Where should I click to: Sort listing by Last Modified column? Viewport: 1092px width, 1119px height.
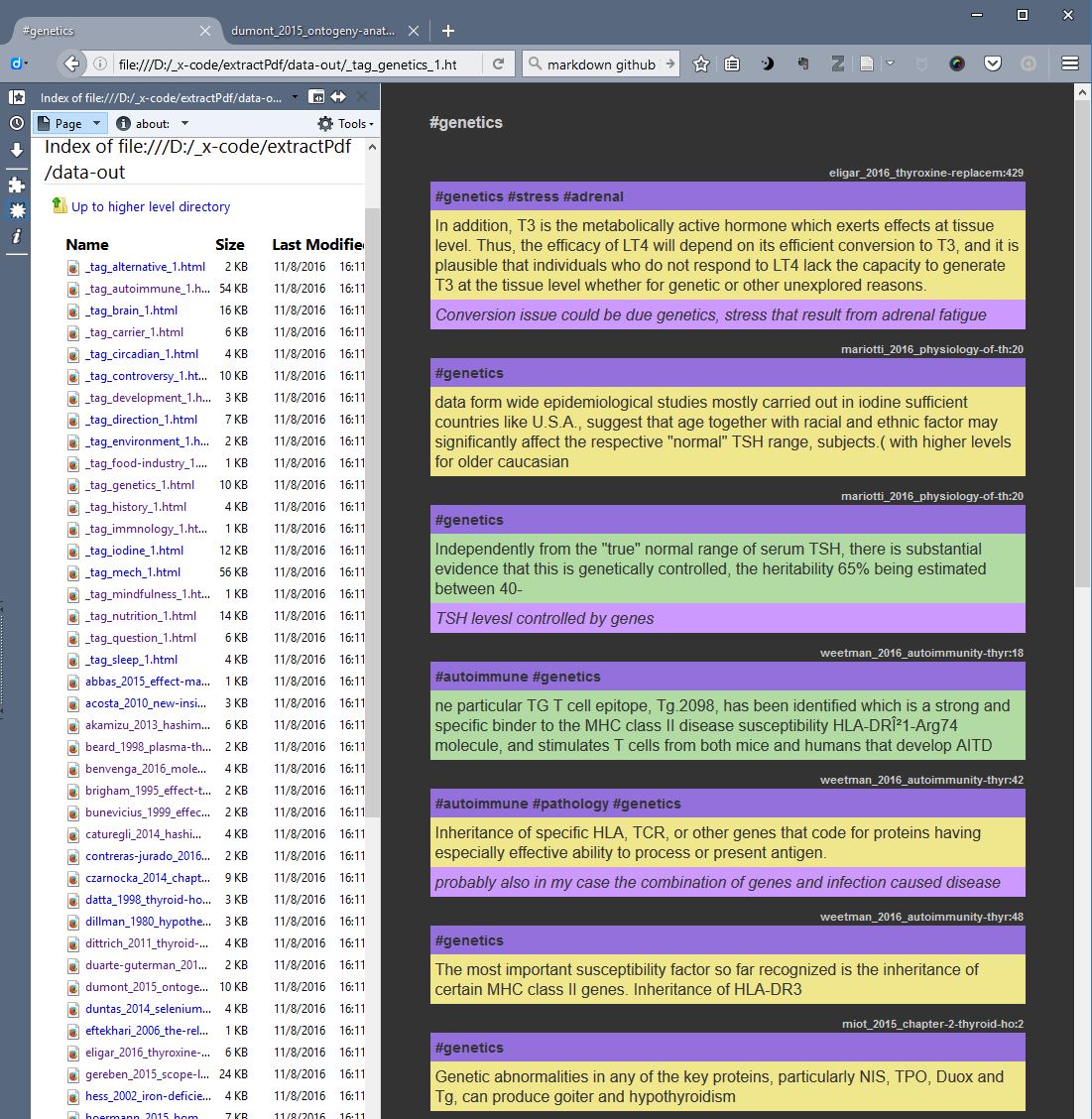pyautogui.click(x=317, y=245)
